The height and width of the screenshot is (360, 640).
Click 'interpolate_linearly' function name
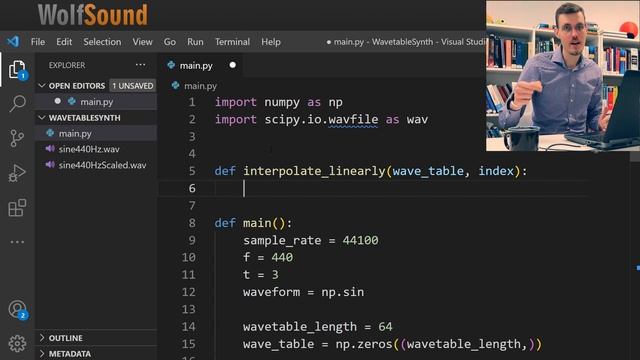pyautogui.click(x=314, y=171)
